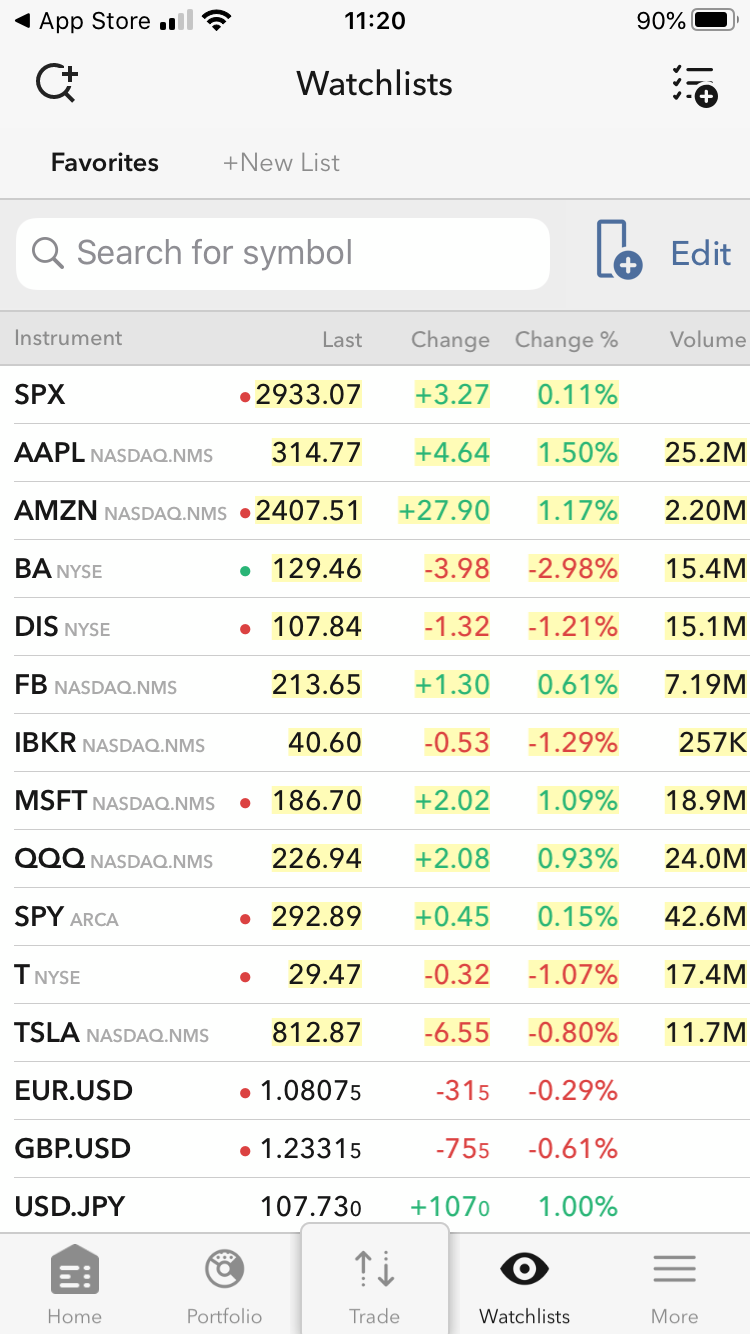Open the EUR.USD currency pair row
The image size is (750, 1334).
click(74, 1091)
